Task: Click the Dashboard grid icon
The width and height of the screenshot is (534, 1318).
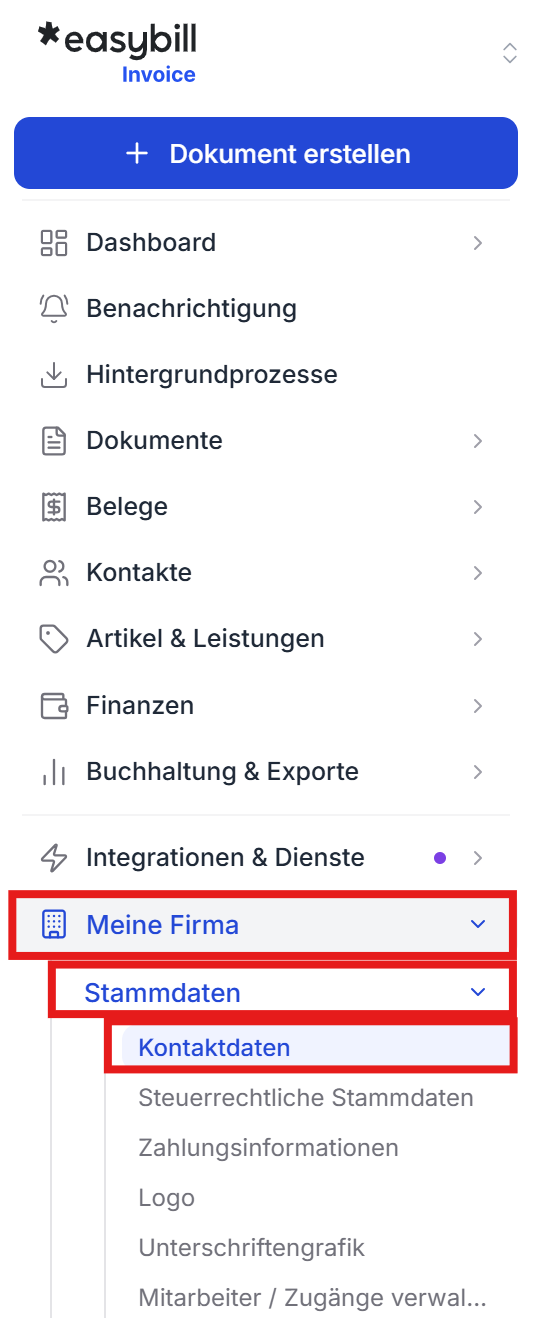Action: [x=53, y=243]
